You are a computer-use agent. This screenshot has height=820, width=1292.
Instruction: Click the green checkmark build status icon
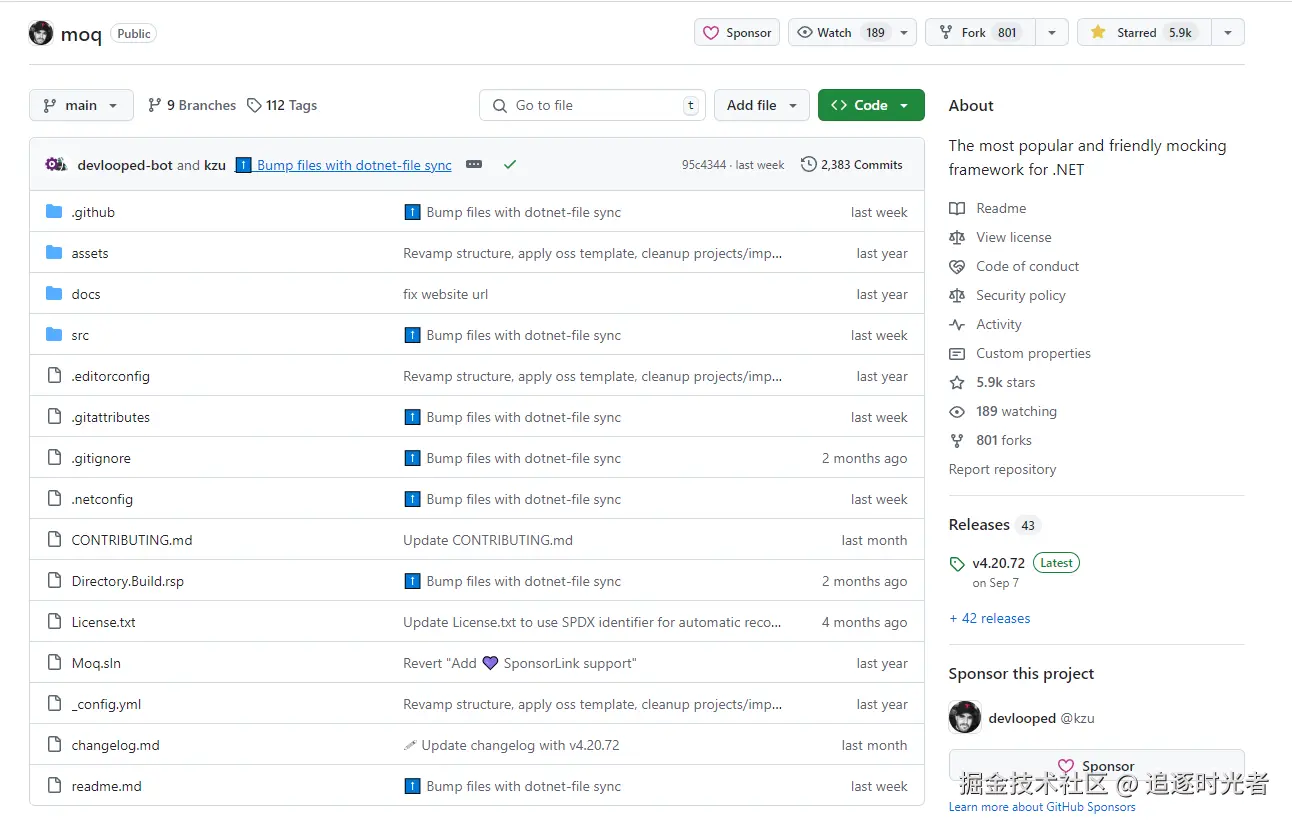pyautogui.click(x=510, y=164)
